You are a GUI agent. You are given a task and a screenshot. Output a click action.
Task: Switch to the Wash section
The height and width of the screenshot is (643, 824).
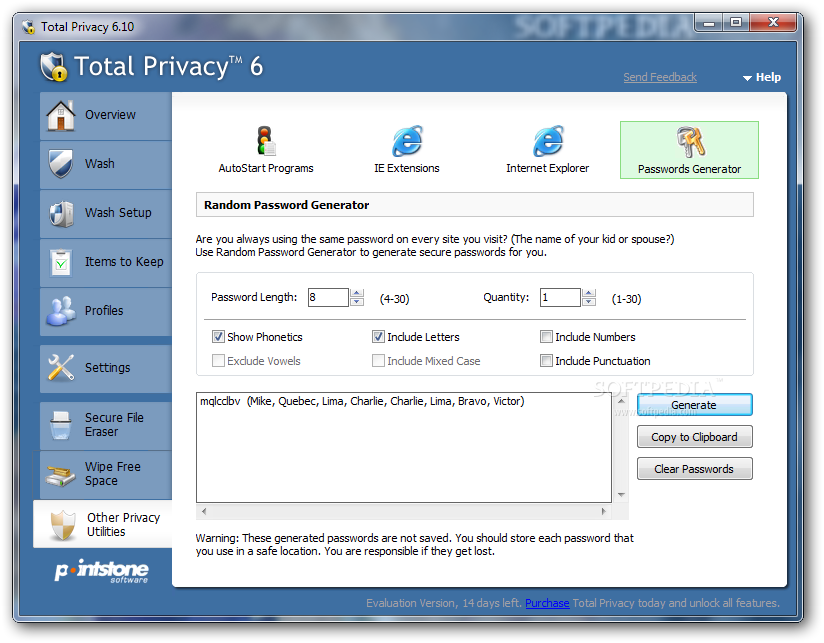pyautogui.click(x=106, y=165)
